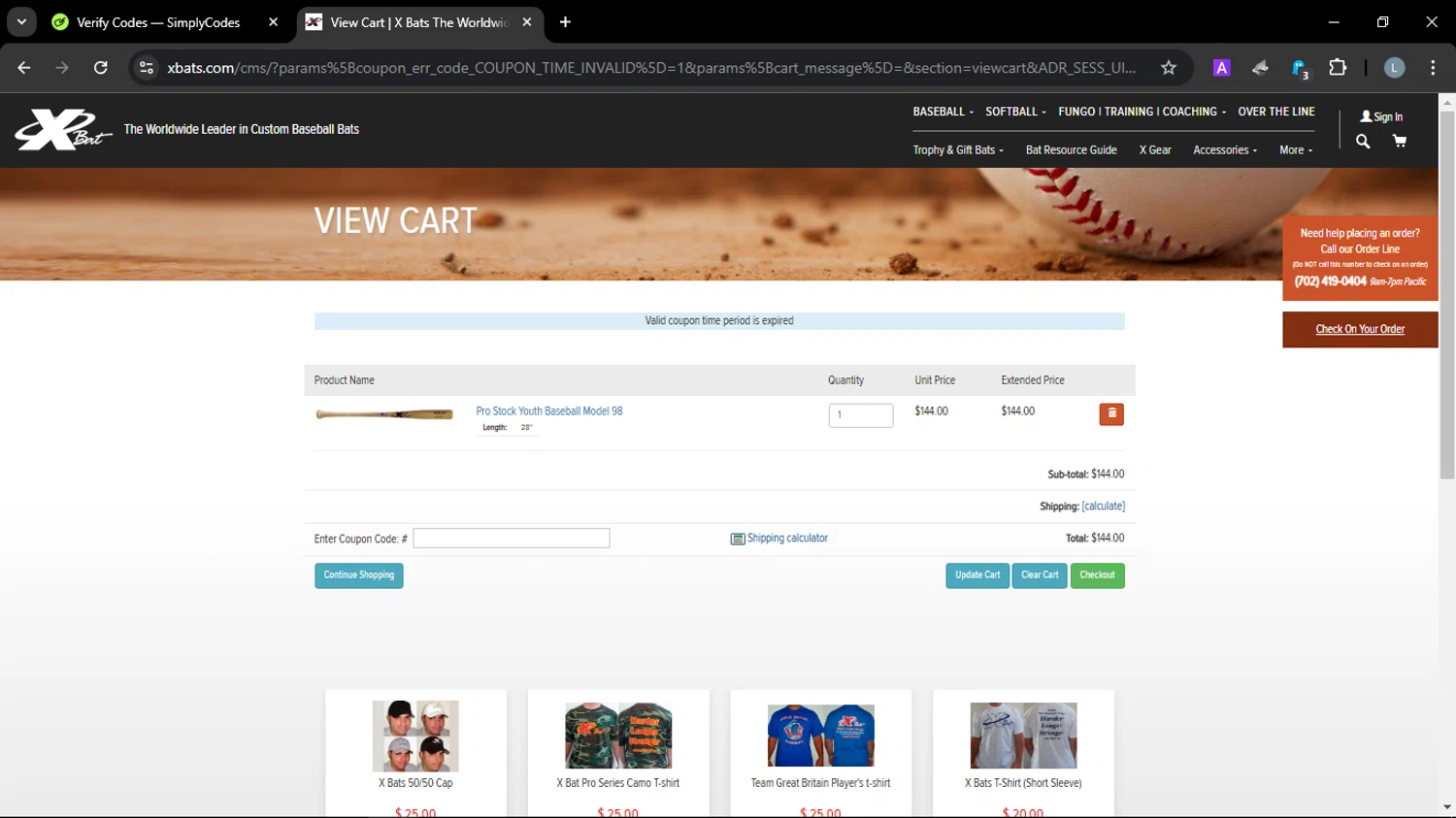Viewport: 1456px width, 818px height.
Task: Expand the SOFTBALL menu
Action: click(1015, 112)
